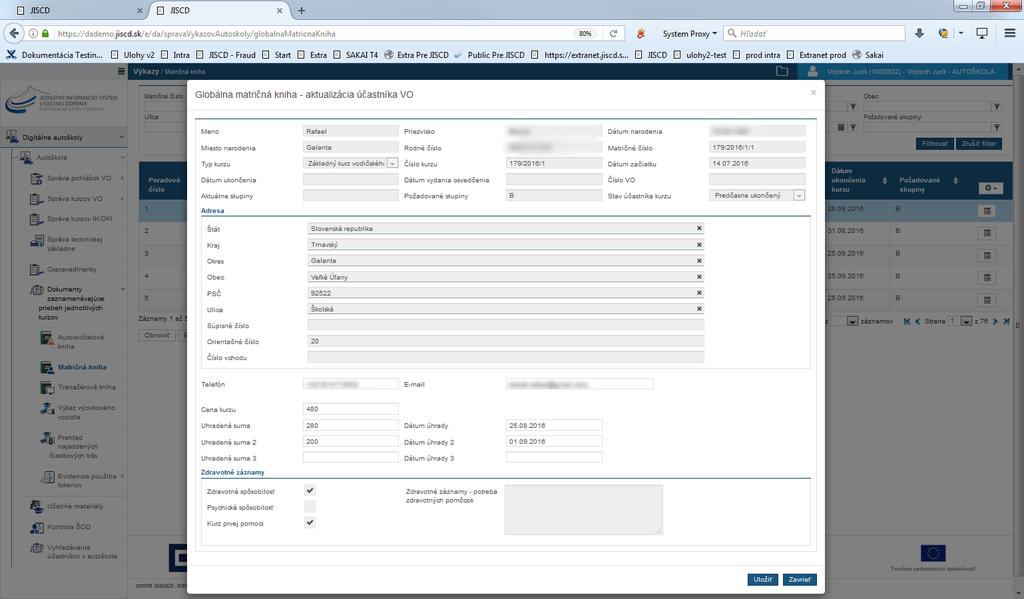
Task: Open Autocvičisková kniha in the sidebar
Action: click(x=80, y=342)
